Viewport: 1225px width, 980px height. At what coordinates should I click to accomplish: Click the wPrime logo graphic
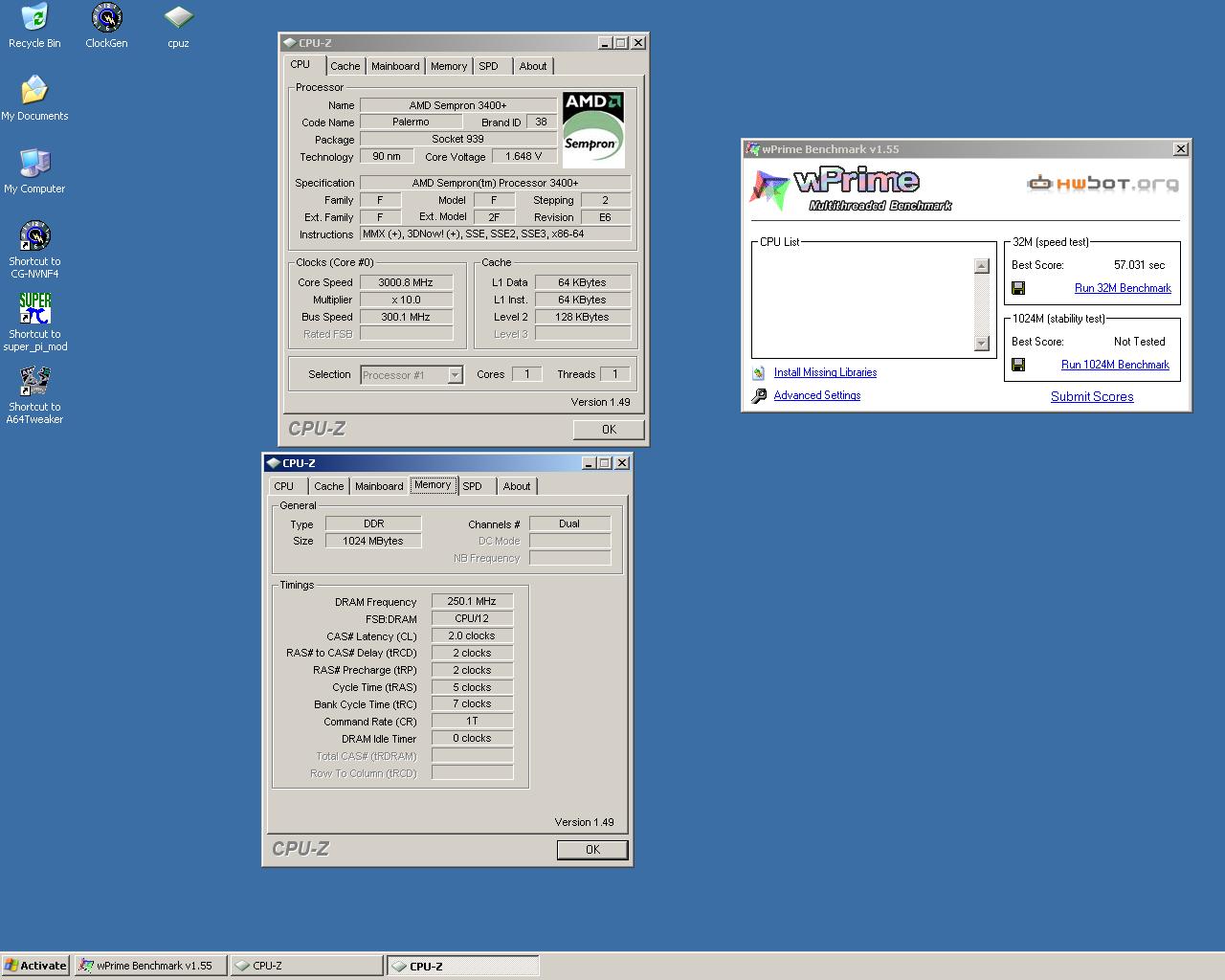(x=850, y=189)
